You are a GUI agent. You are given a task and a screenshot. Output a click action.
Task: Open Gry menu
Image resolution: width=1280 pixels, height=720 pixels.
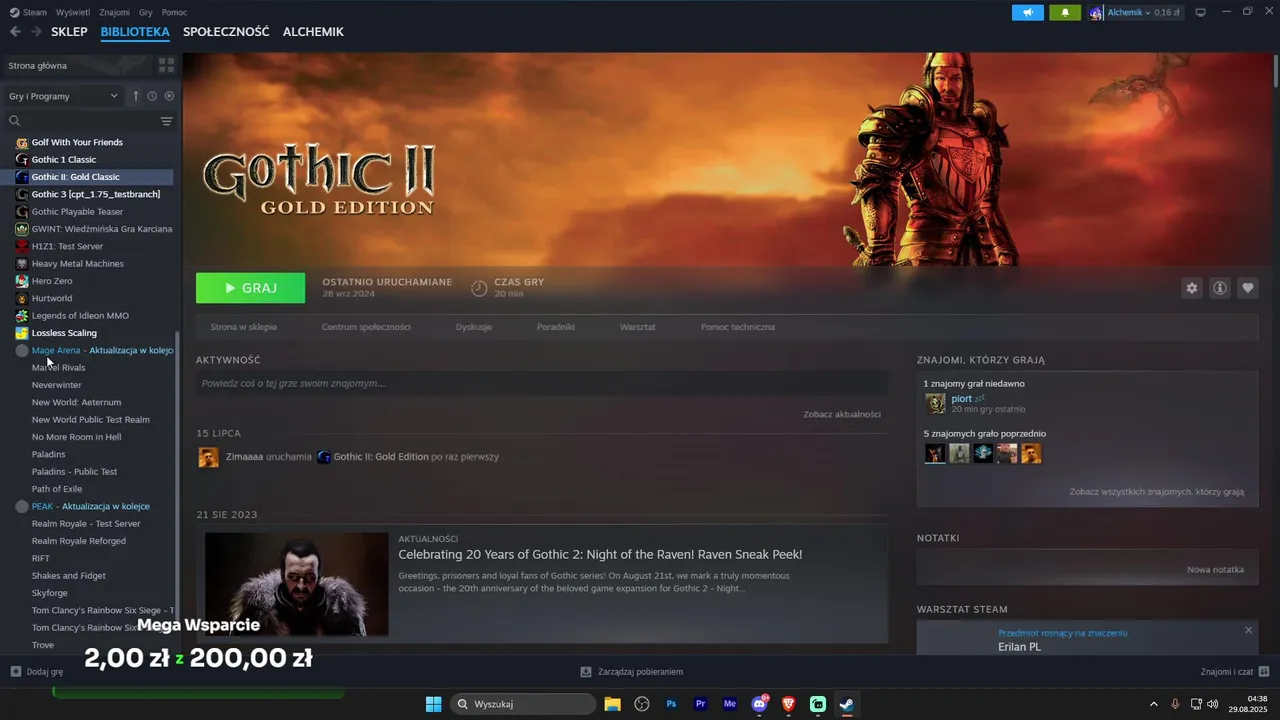pyautogui.click(x=146, y=12)
